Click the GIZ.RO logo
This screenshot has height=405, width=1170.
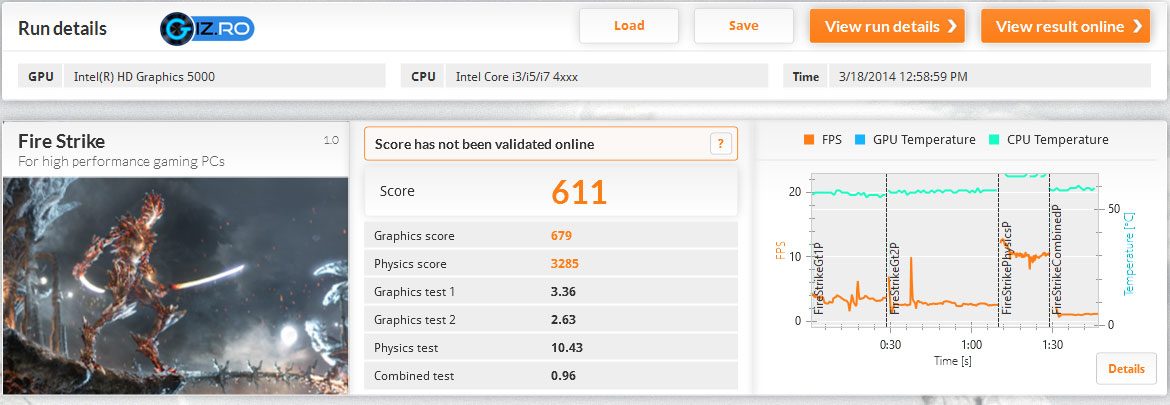click(207, 27)
